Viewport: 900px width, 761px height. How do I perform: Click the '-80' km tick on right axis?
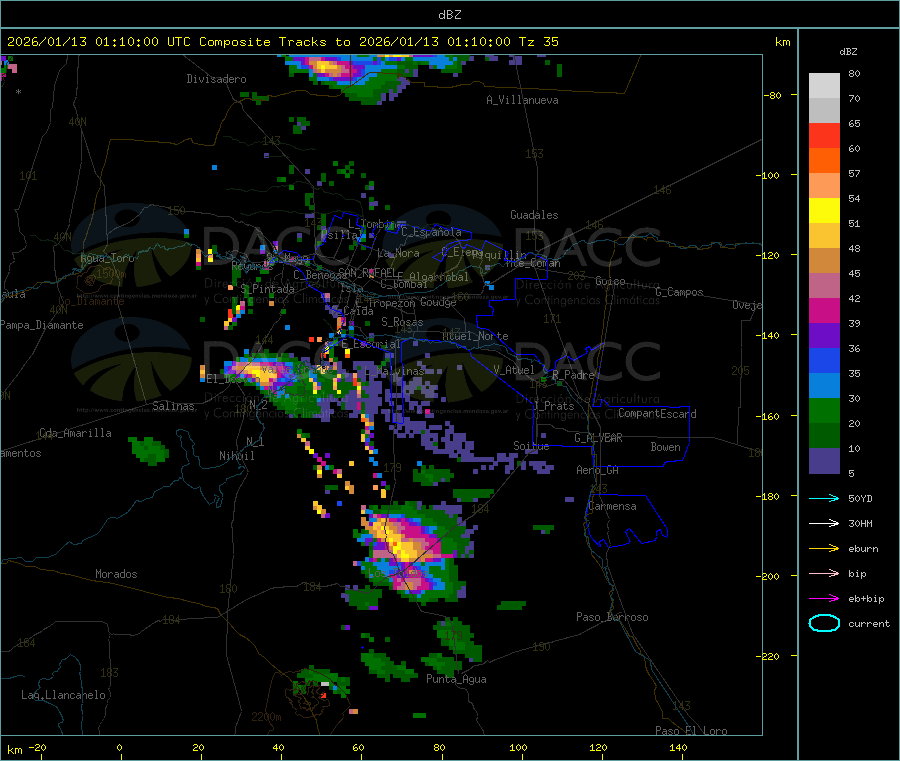coord(773,95)
